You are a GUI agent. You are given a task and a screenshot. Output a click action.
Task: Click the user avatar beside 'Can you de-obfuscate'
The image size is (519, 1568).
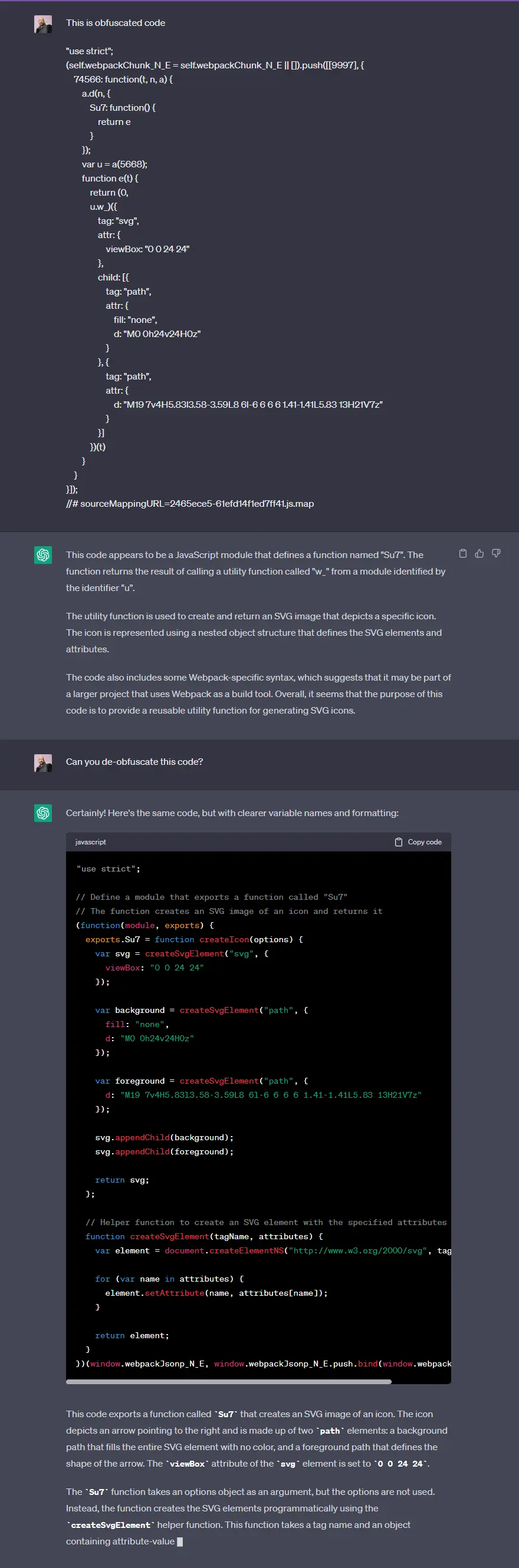43,762
